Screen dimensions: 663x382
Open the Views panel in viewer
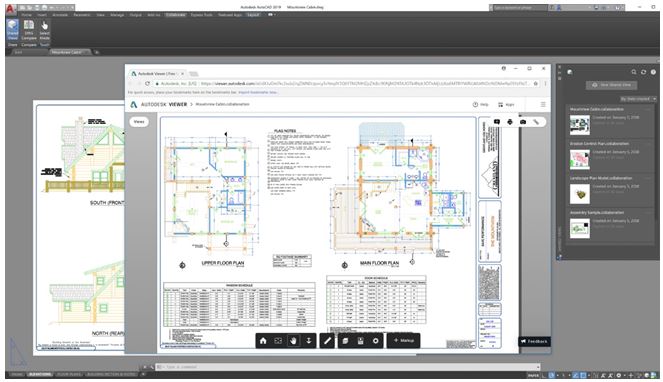[x=139, y=122]
